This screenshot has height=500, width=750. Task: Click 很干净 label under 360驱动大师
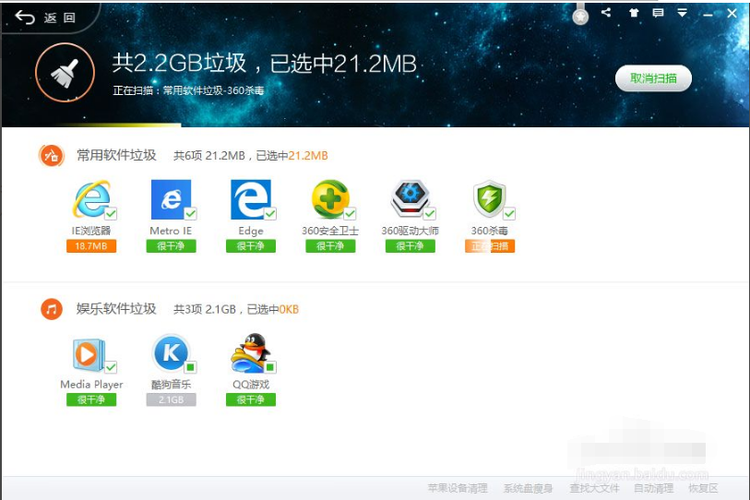click(x=410, y=246)
